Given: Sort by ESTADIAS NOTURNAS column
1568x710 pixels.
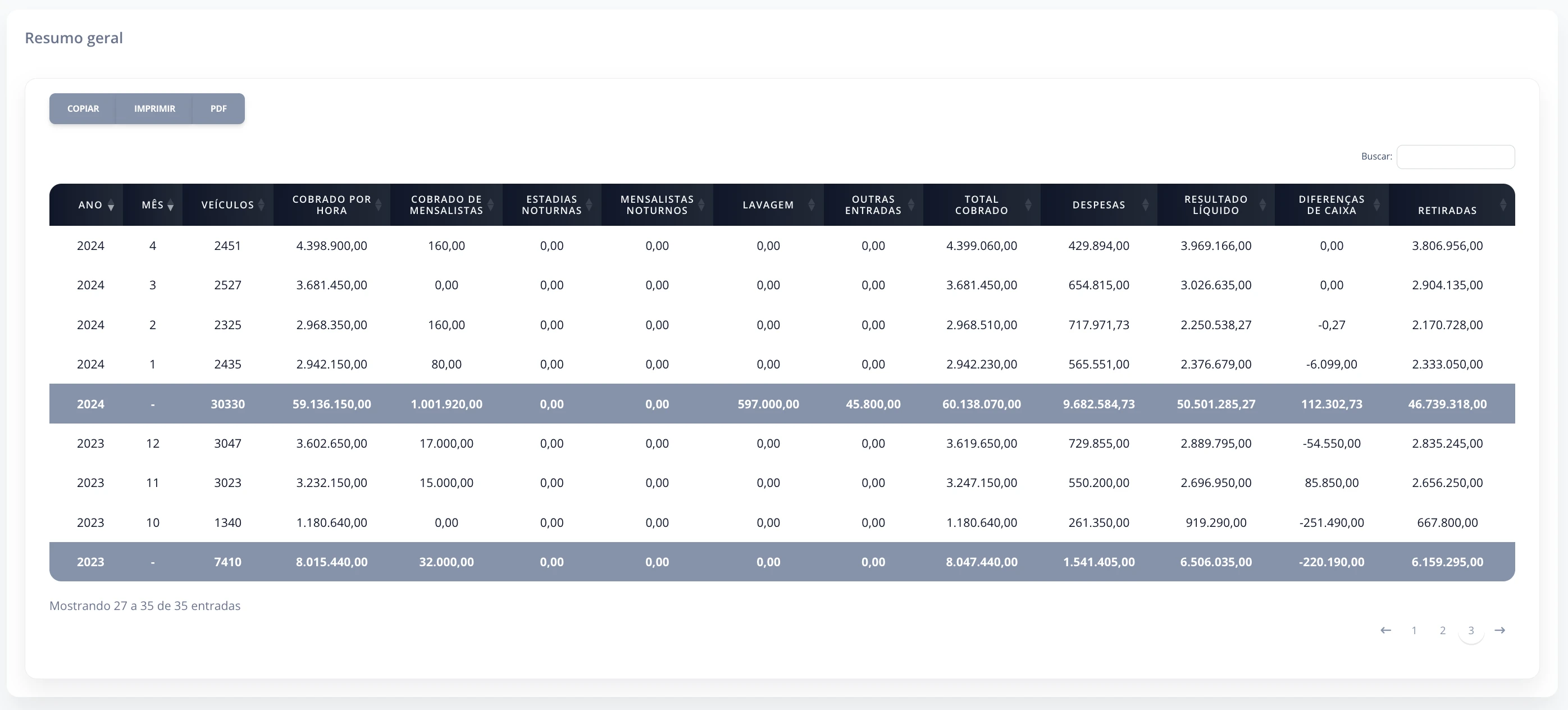Looking at the screenshot, I should coord(551,204).
